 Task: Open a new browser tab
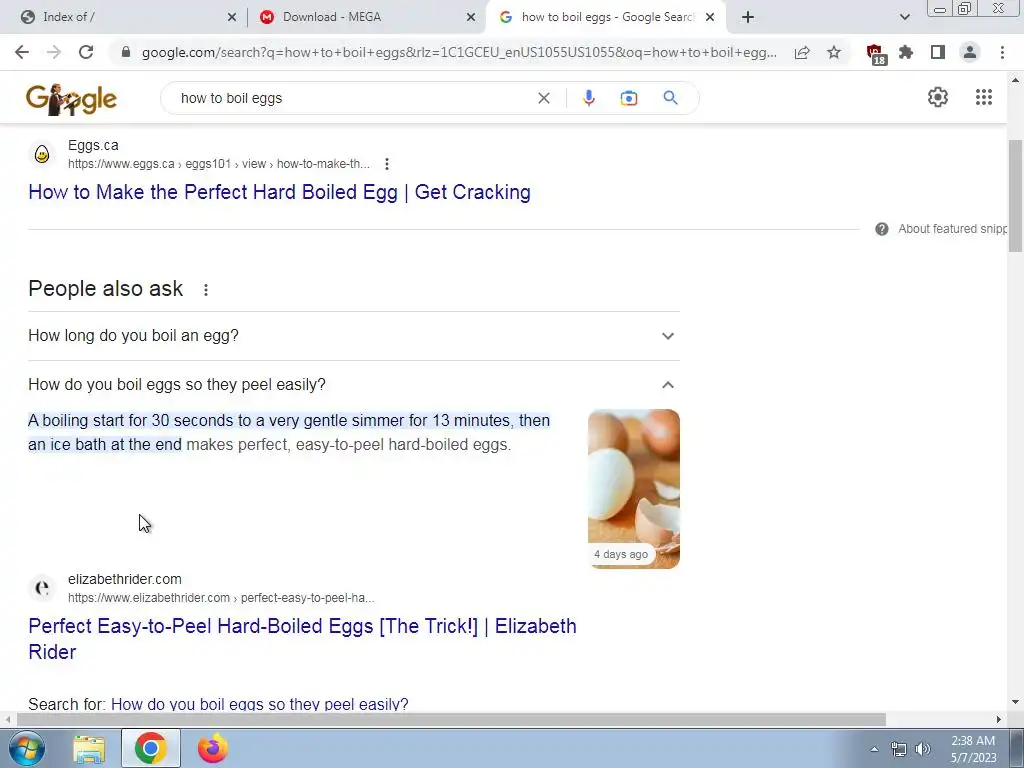pyautogui.click(x=748, y=17)
